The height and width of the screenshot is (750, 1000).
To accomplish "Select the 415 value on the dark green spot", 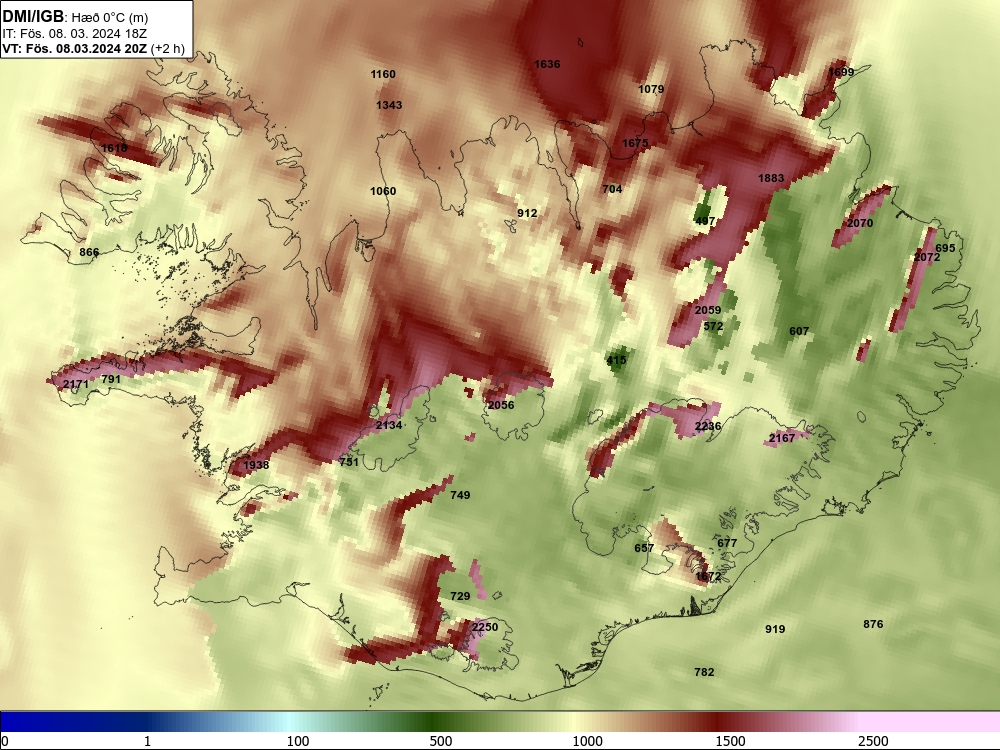I will coord(616,360).
